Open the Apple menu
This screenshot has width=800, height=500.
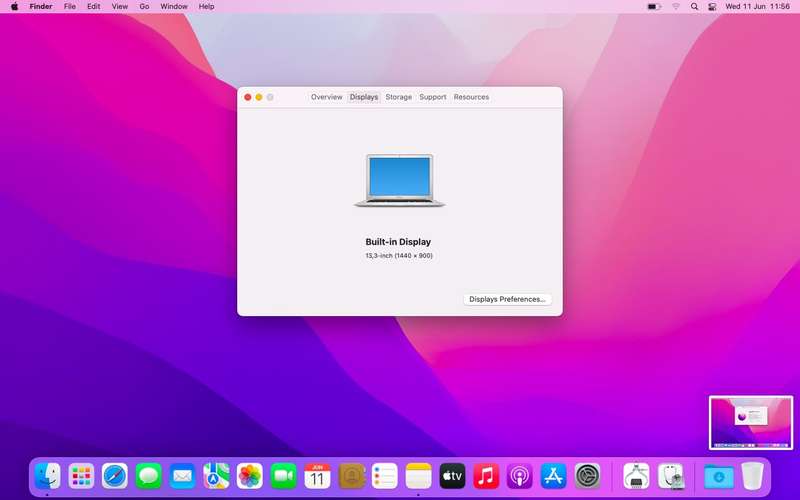14,7
